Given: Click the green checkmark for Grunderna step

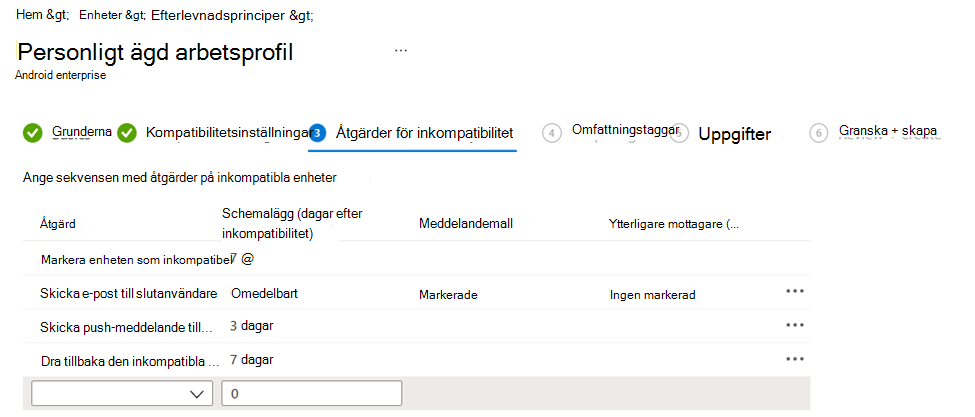Looking at the screenshot, I should point(32,133).
